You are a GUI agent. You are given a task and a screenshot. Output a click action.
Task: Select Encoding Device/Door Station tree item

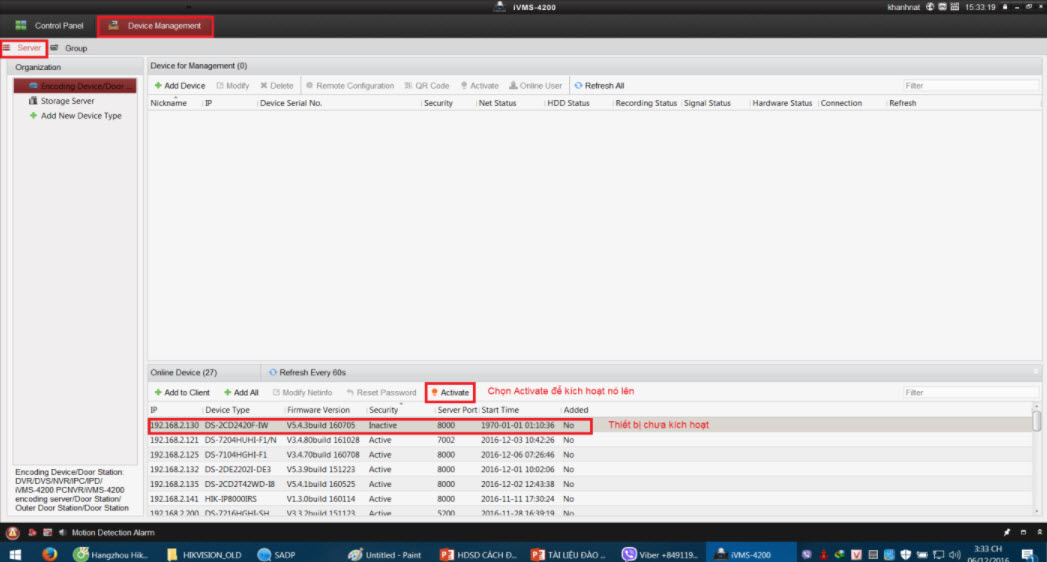click(x=75, y=86)
